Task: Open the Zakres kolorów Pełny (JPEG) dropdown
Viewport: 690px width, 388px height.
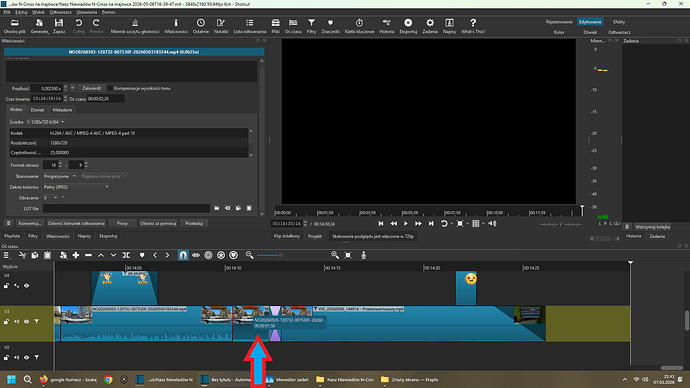Action: 77,187
